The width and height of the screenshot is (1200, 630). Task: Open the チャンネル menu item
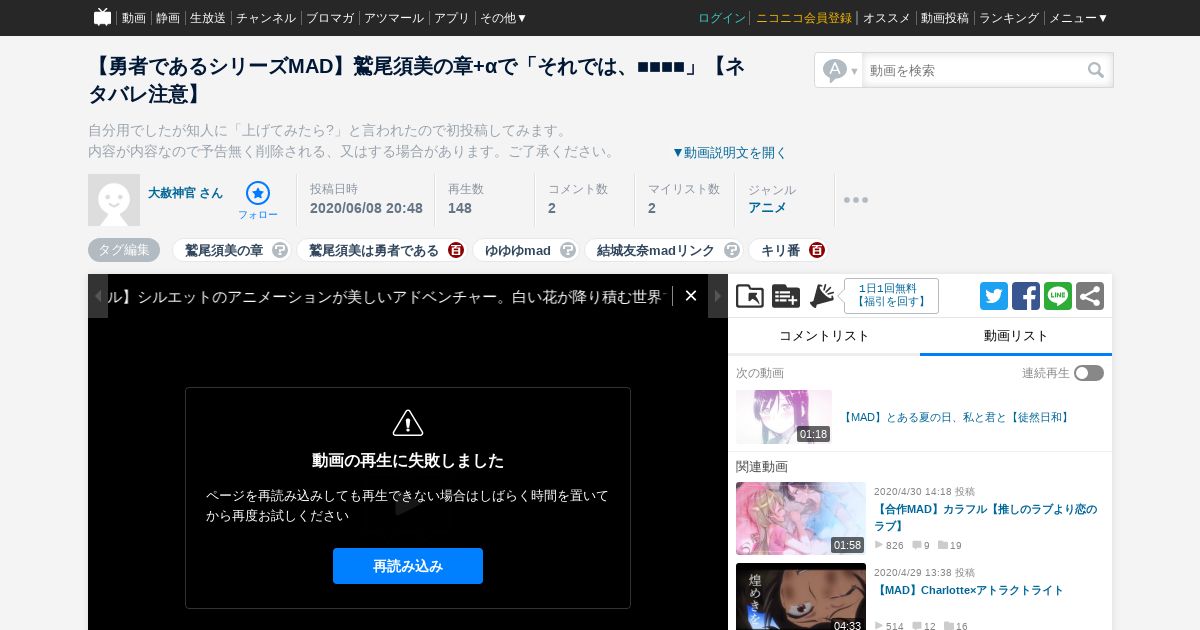coord(266,18)
